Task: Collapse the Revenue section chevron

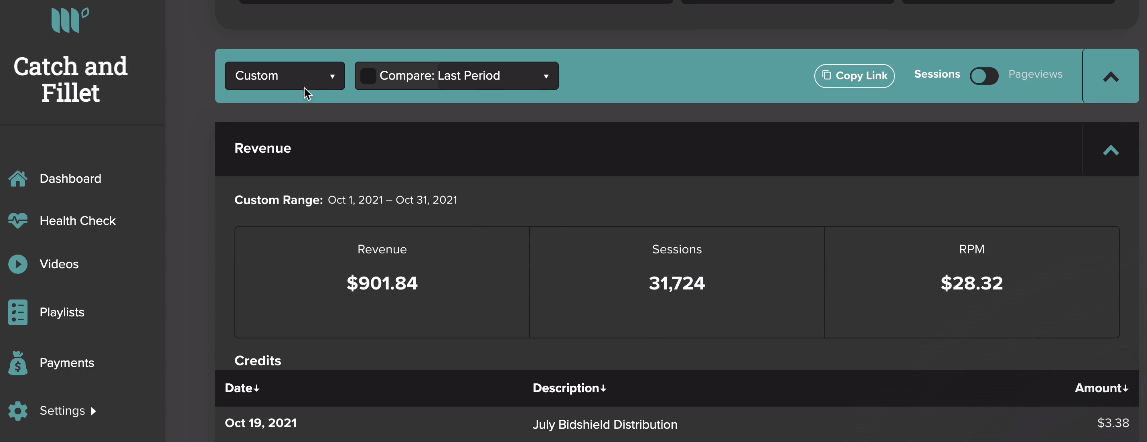Action: pyautogui.click(x=1110, y=150)
